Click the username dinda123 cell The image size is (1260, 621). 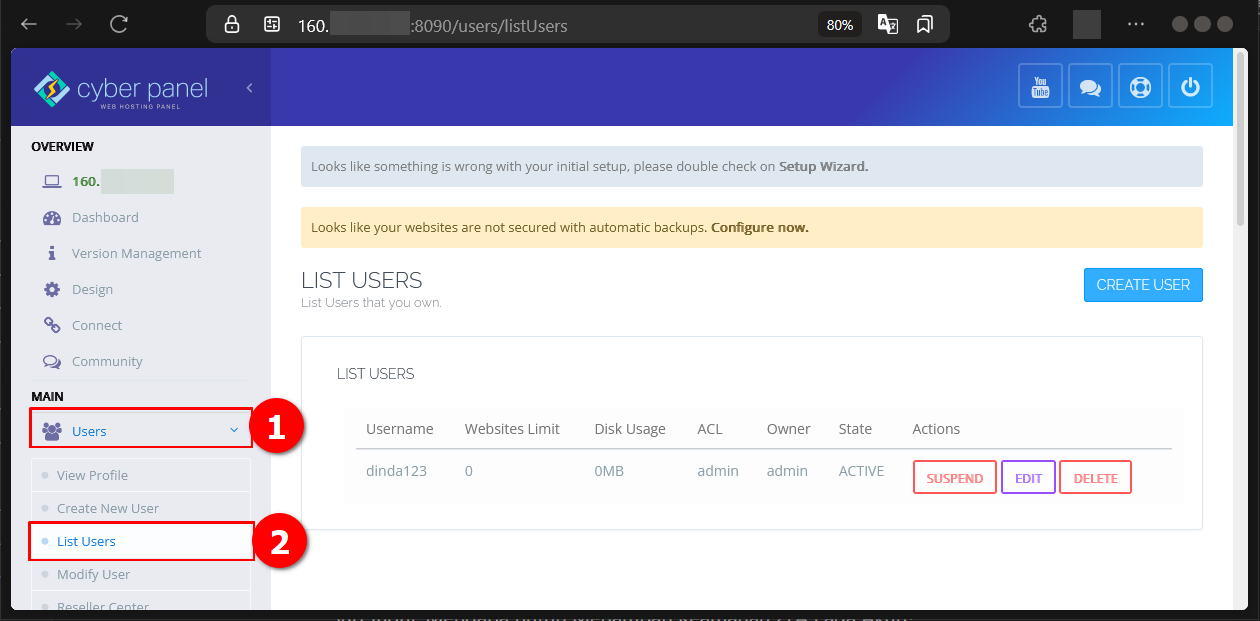pos(396,471)
